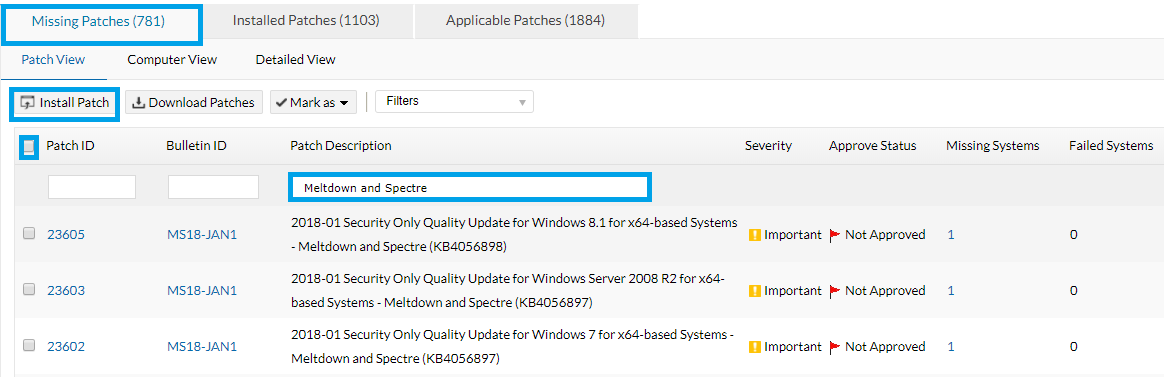Click the Not Approved flag for patch 23605
The height and width of the screenshot is (377, 1164).
[834, 235]
